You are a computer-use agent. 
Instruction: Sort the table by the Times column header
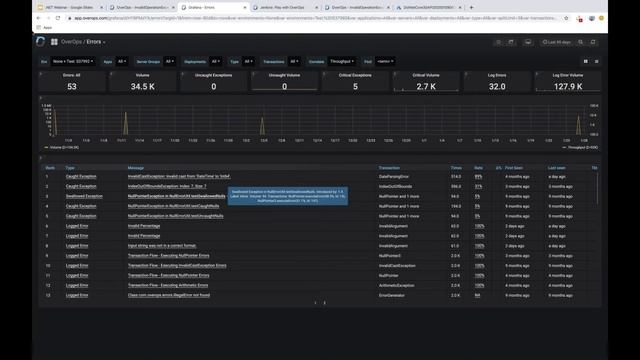tap(456, 168)
